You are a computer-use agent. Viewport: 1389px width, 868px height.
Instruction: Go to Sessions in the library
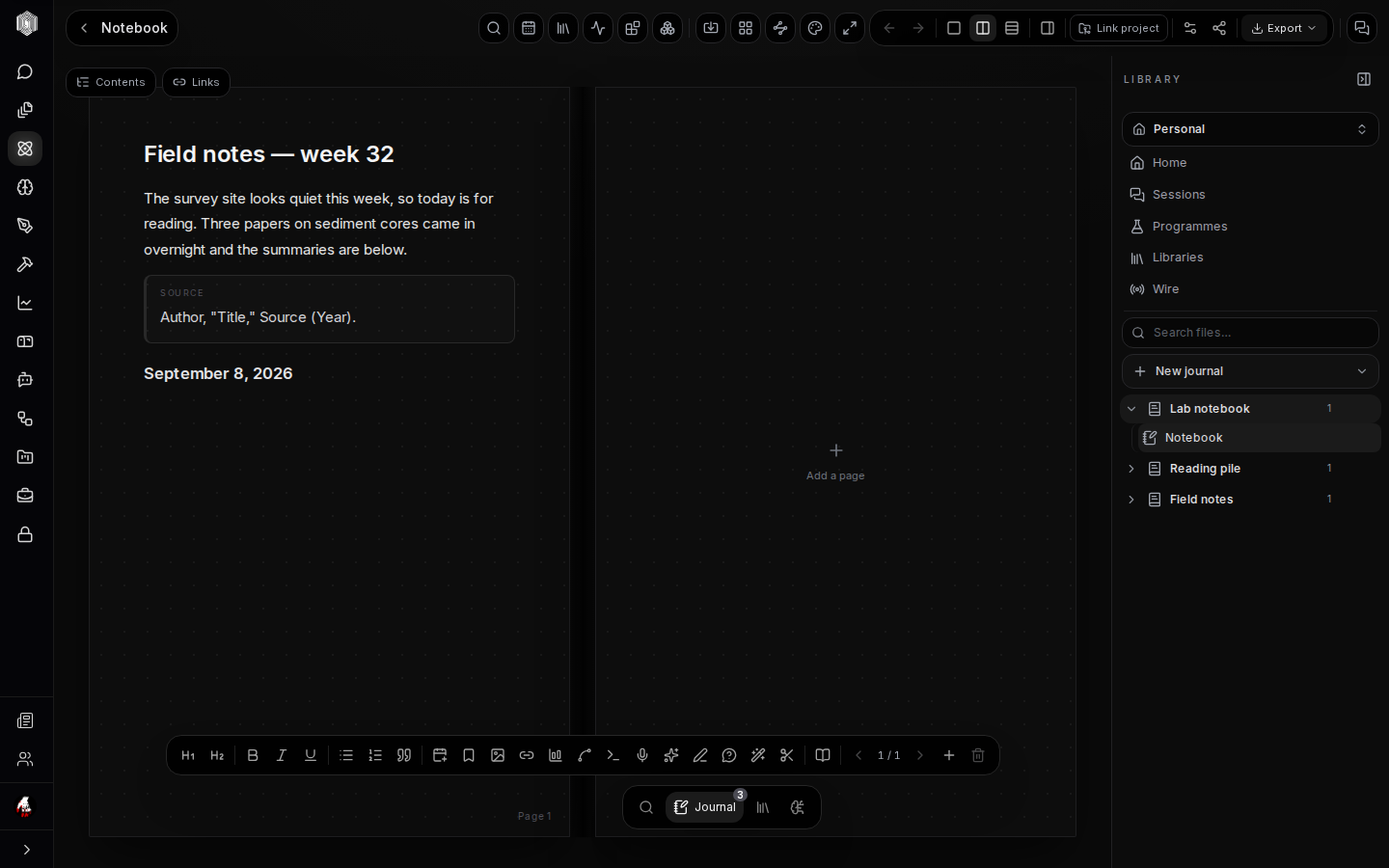(1250, 195)
